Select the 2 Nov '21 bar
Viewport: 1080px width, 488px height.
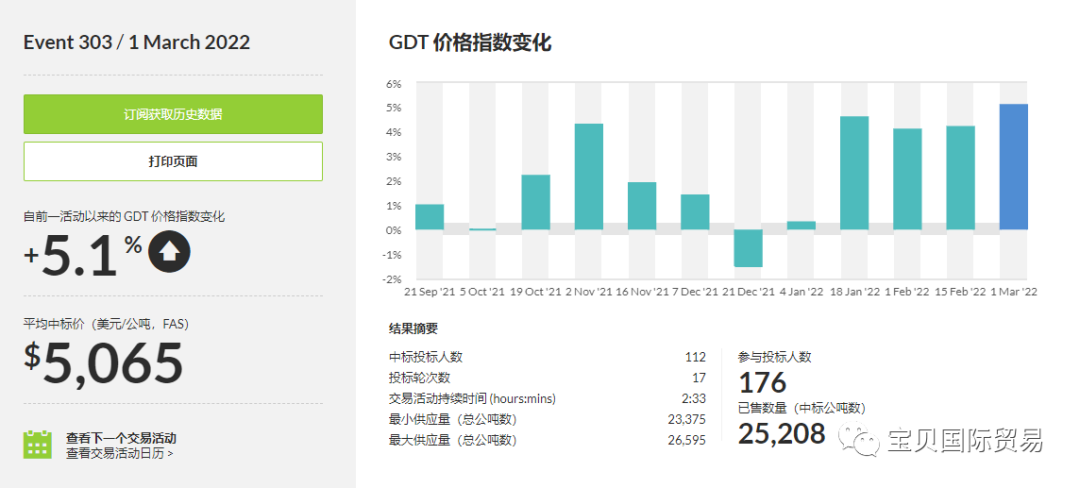point(589,177)
